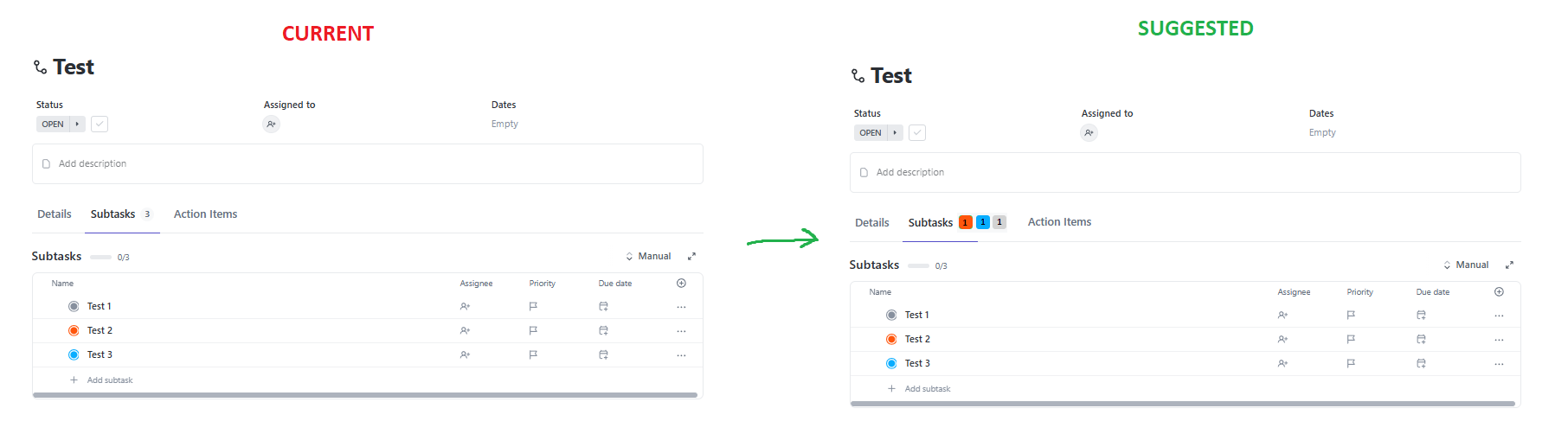Image resolution: width=1568 pixels, height=434 pixels.
Task: Click add assignee icon under Assigned to in current view
Action: click(x=271, y=124)
